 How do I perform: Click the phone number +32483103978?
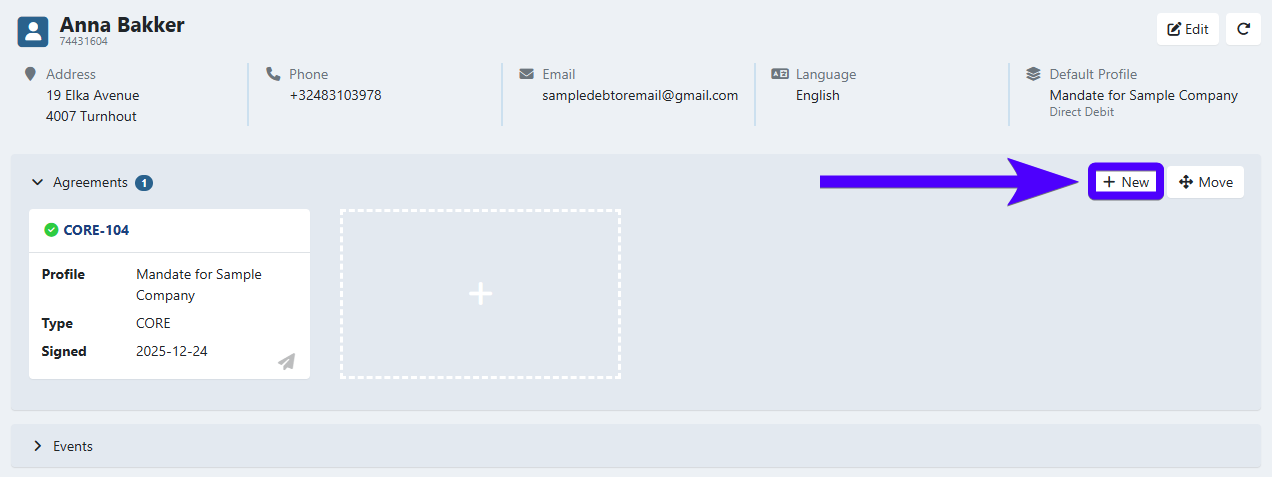coord(335,96)
